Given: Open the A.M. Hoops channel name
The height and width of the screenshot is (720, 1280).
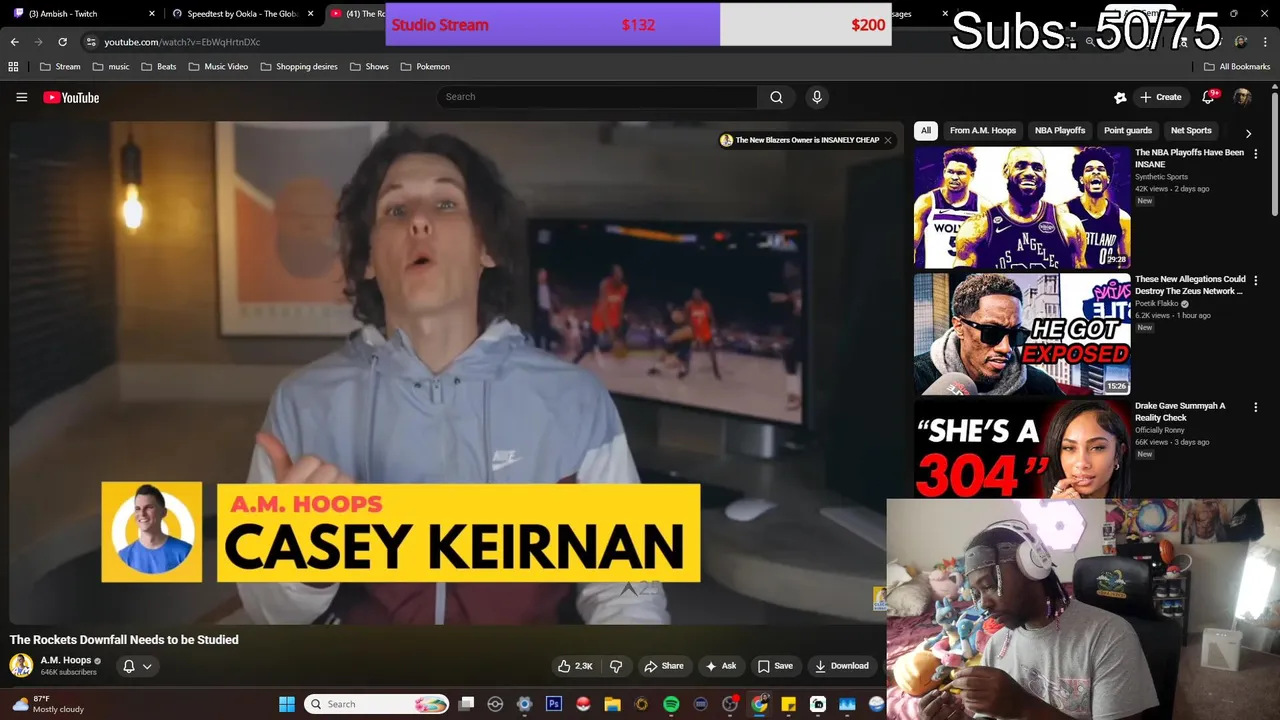Looking at the screenshot, I should (x=66, y=660).
